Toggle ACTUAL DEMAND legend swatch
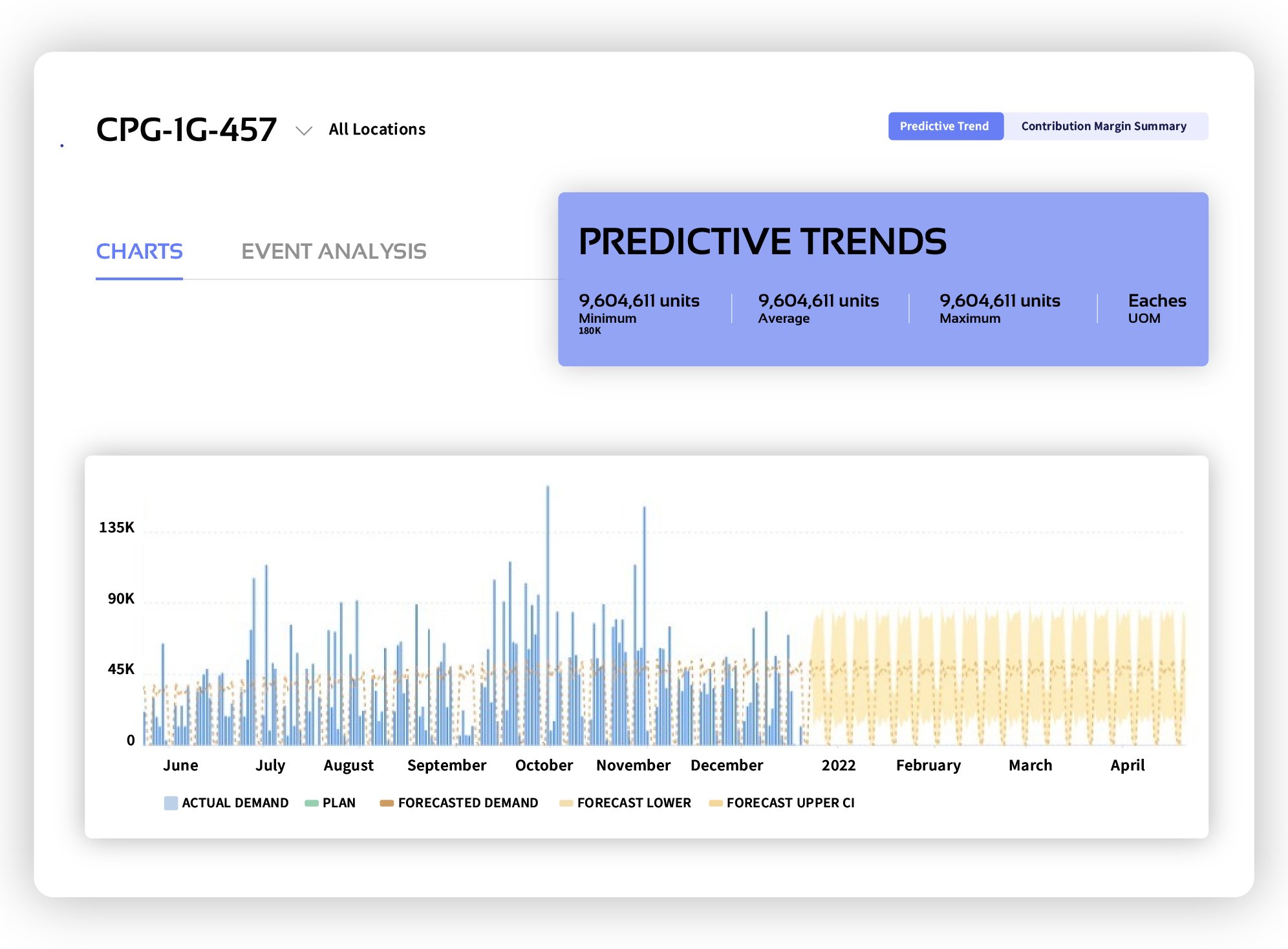This screenshot has height=949, width=1288. point(171,803)
